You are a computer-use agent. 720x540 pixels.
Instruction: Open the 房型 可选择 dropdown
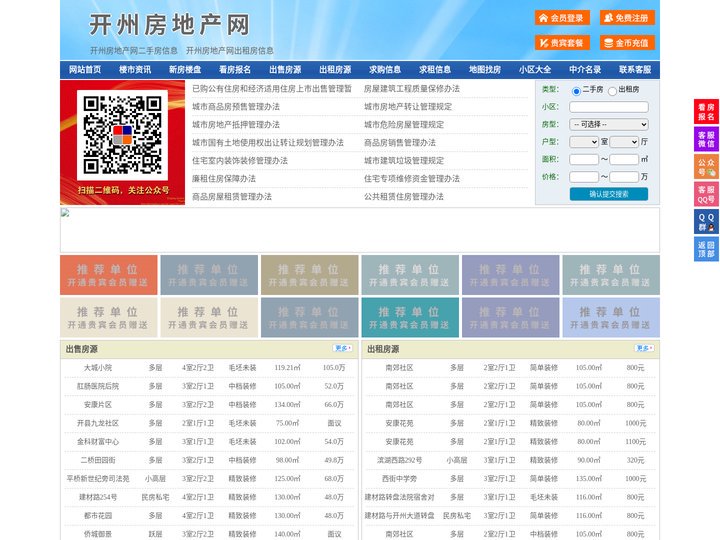609,124
